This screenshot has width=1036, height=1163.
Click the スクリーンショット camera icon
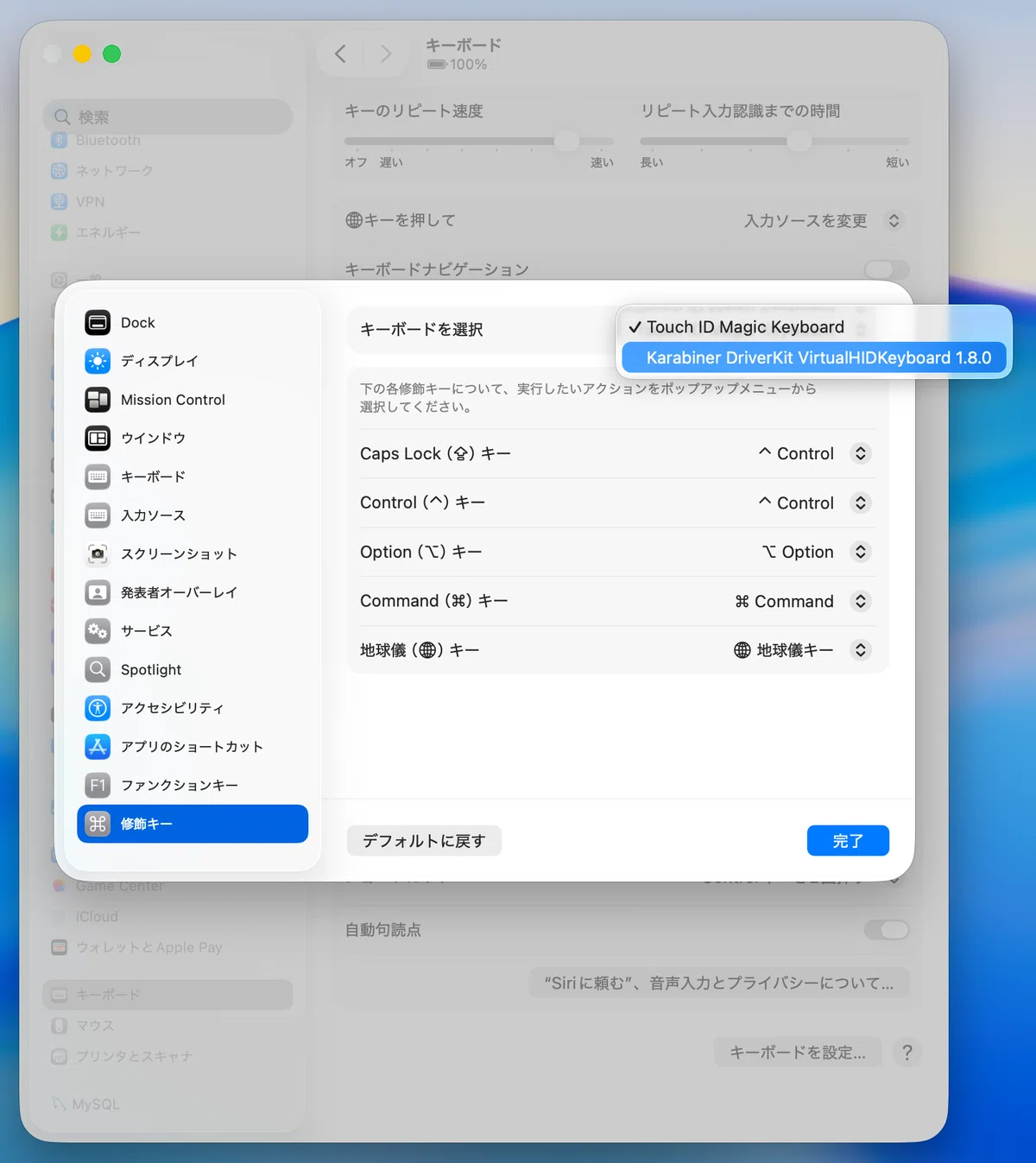(x=98, y=553)
